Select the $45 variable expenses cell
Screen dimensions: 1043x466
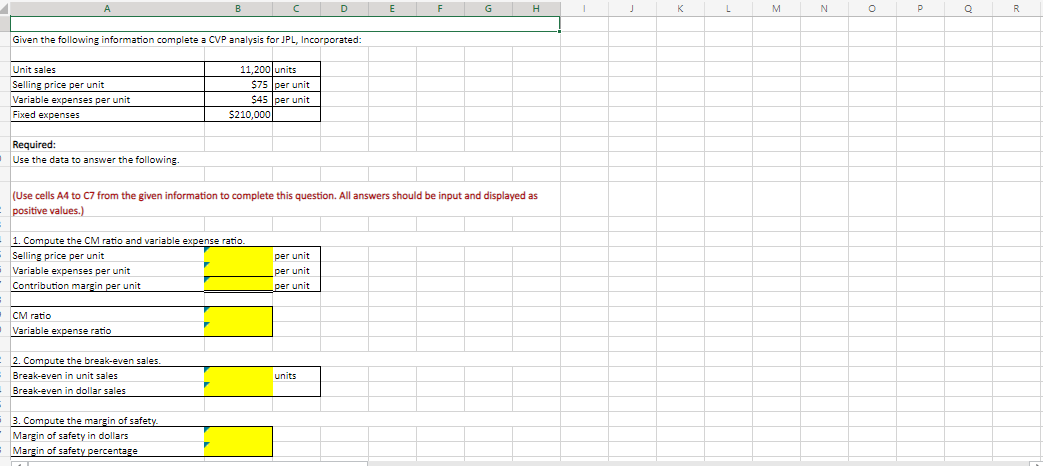(x=238, y=100)
